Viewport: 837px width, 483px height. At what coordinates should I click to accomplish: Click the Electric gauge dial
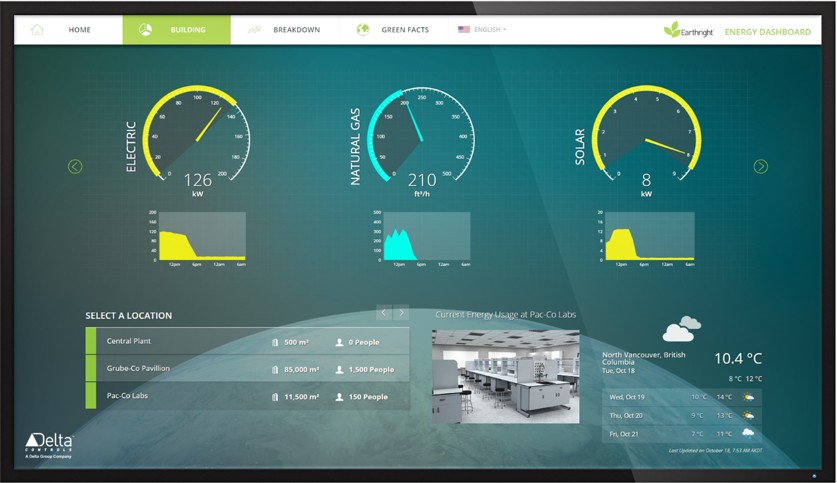pyautogui.click(x=196, y=133)
